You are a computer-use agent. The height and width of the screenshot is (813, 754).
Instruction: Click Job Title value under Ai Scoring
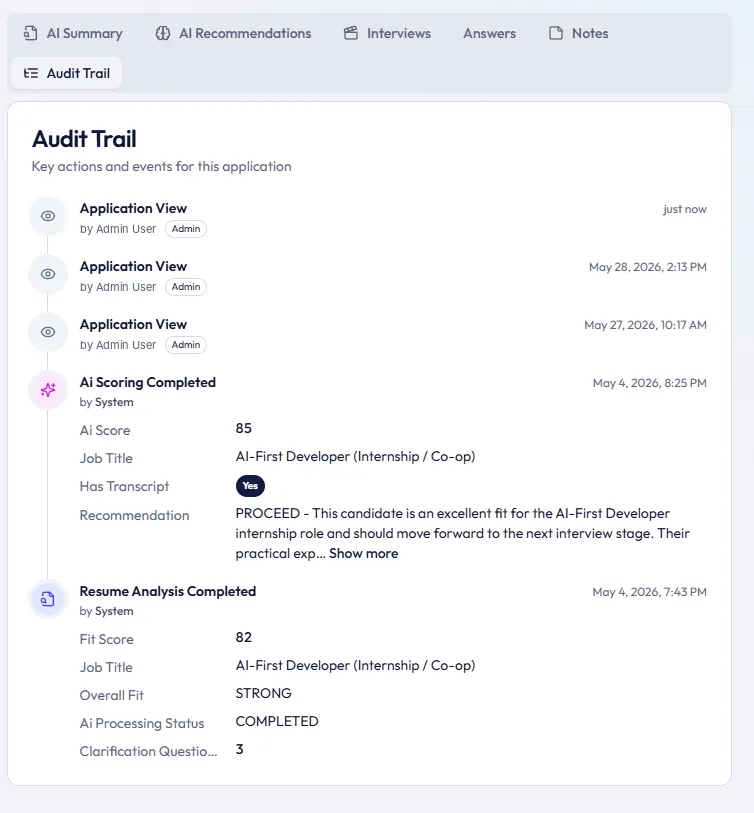(x=355, y=456)
